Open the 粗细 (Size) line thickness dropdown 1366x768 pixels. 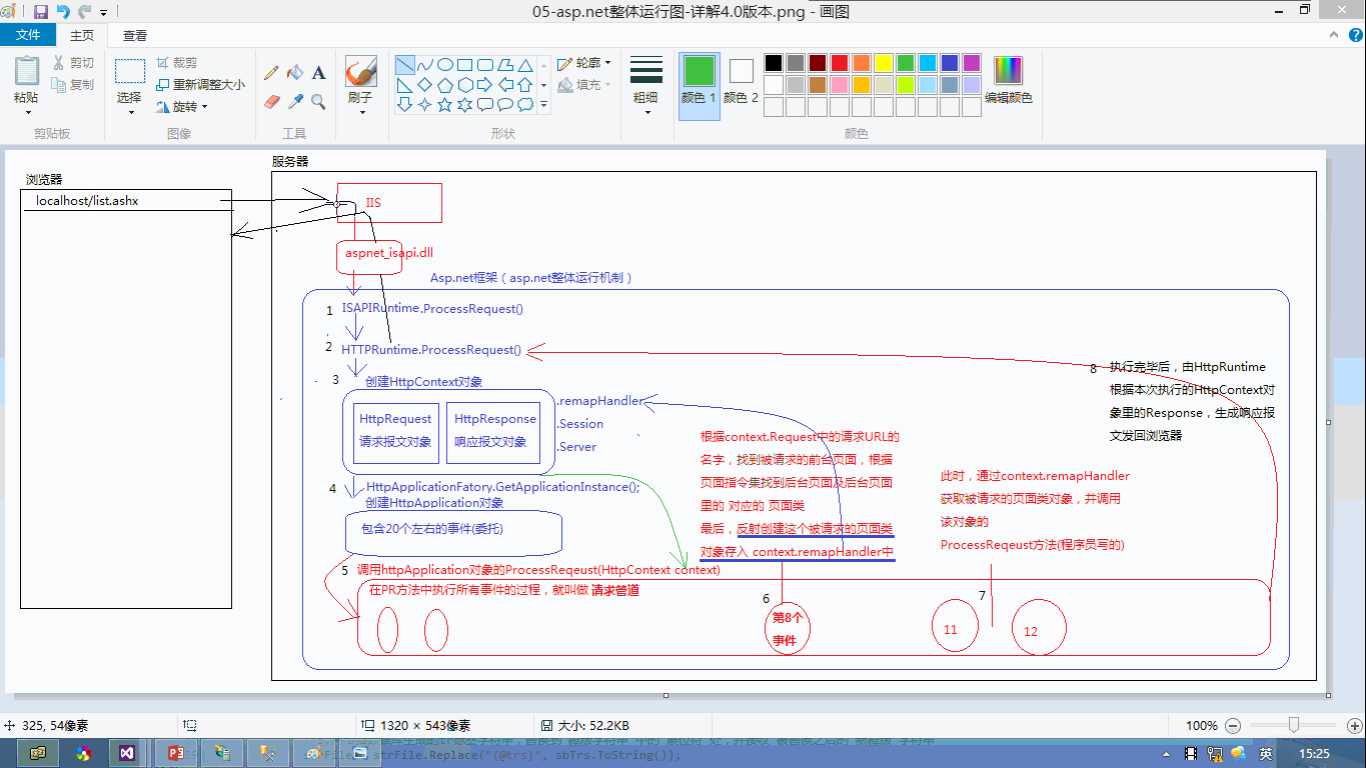(646, 85)
